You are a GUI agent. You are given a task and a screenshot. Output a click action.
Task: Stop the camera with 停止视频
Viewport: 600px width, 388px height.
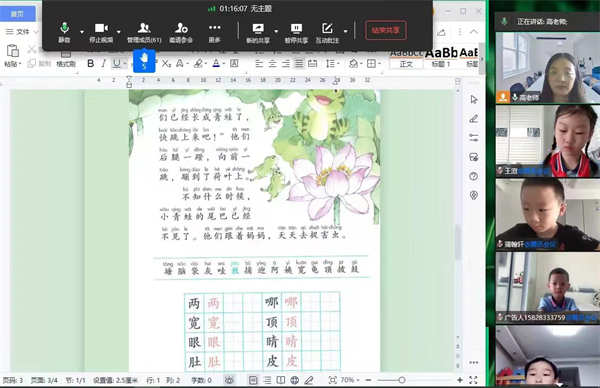pos(101,32)
